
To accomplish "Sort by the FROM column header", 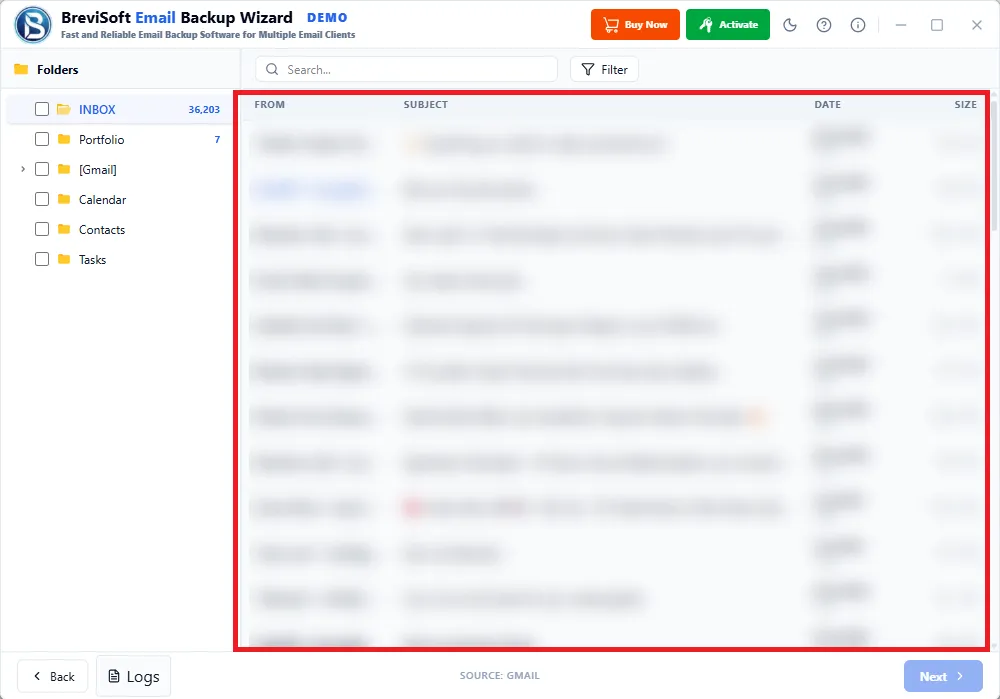I will coord(270,105).
